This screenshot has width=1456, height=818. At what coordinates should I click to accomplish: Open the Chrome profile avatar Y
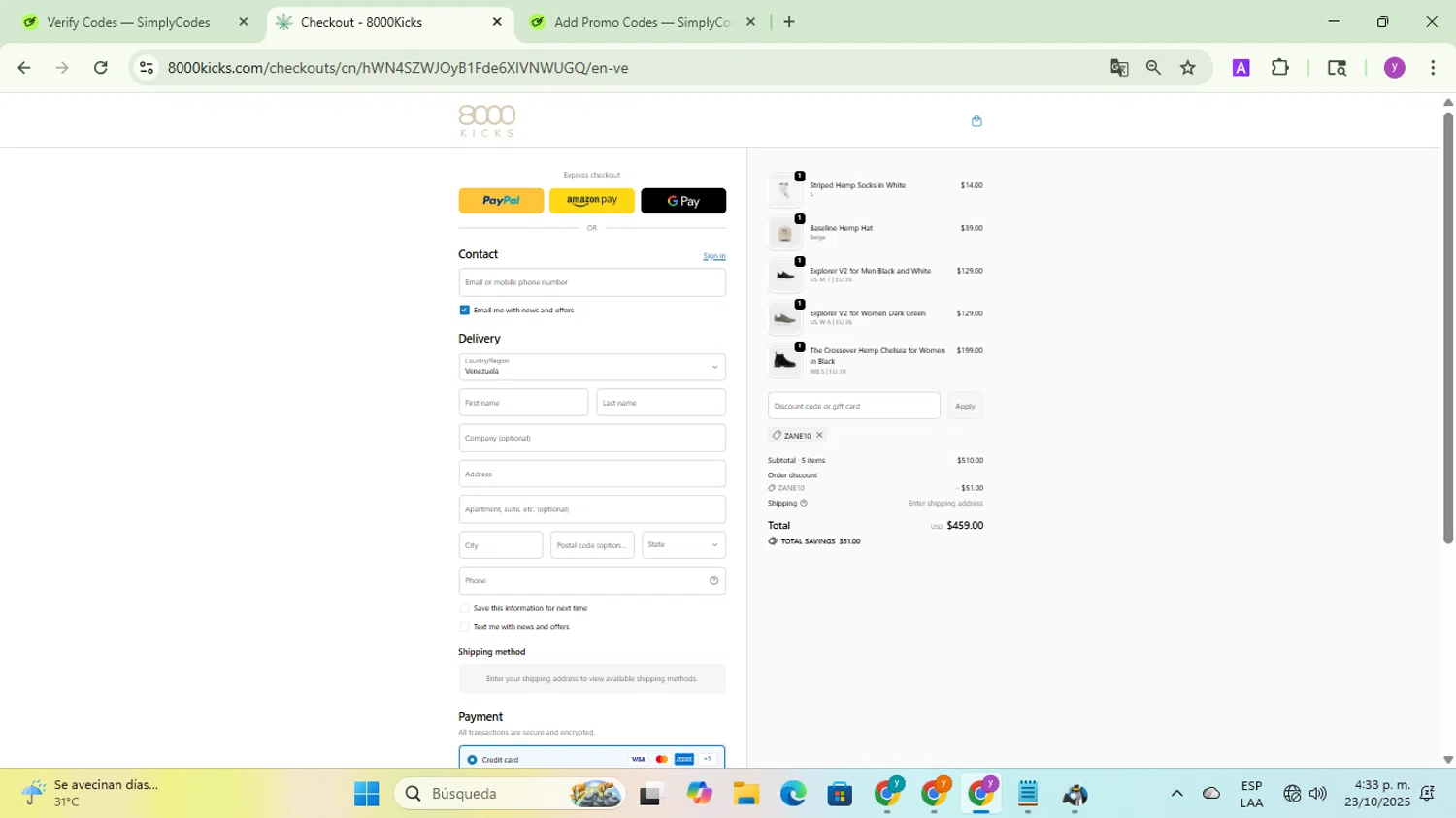(x=1394, y=68)
